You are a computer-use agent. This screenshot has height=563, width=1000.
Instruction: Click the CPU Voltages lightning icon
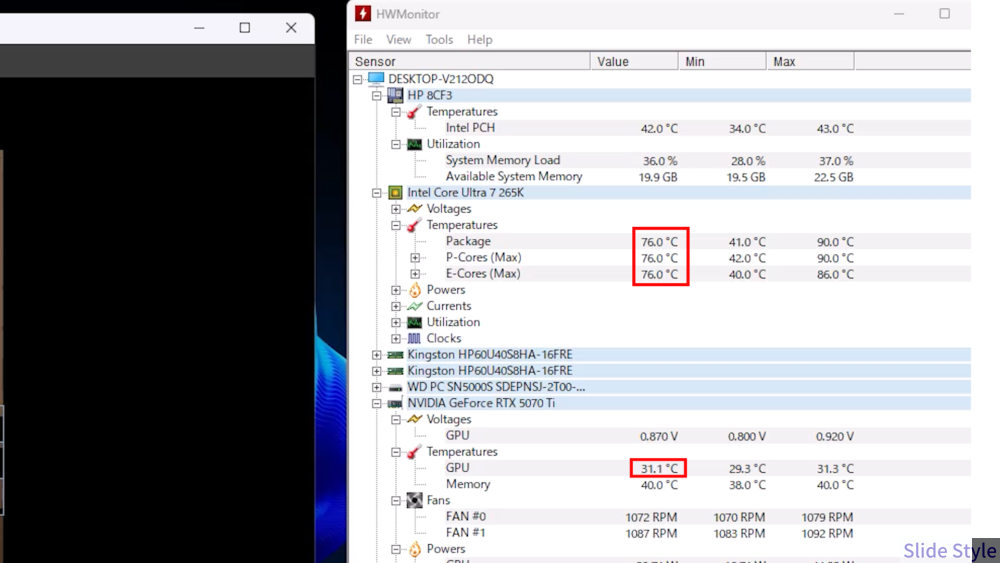click(415, 208)
